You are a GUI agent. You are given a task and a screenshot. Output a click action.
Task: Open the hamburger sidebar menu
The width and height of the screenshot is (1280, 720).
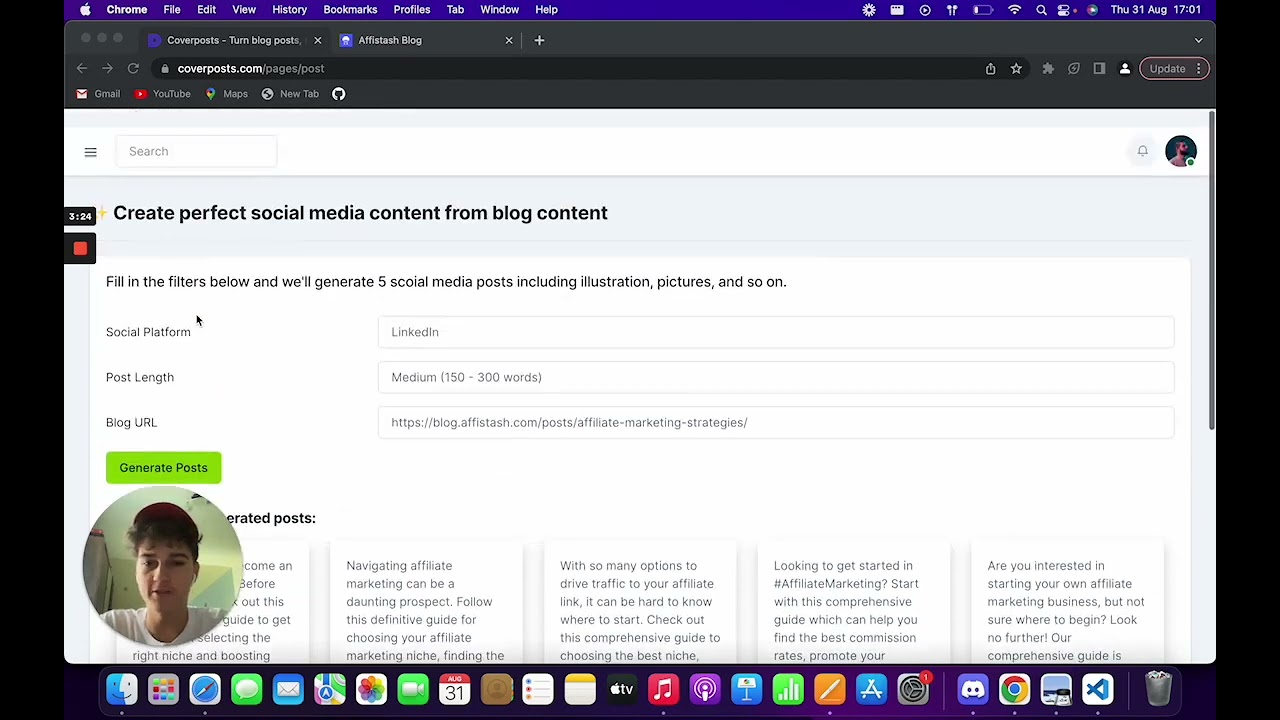[x=90, y=152]
